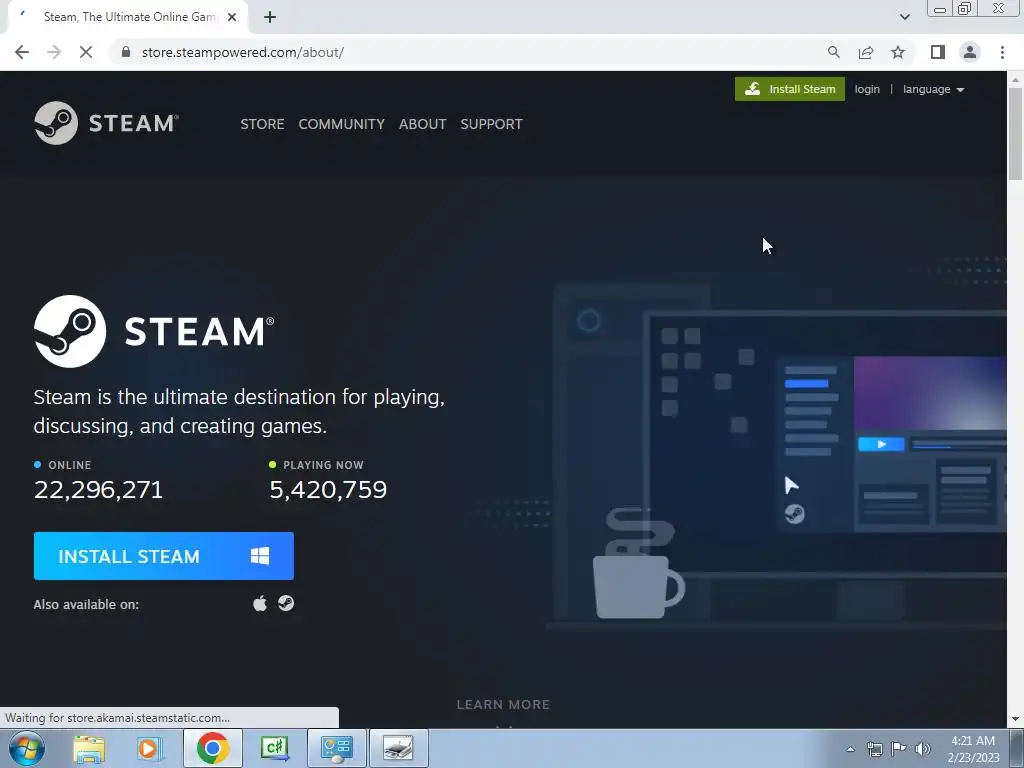Switch to the Chrome taskbar button
Image resolution: width=1024 pixels, height=768 pixels.
212,748
